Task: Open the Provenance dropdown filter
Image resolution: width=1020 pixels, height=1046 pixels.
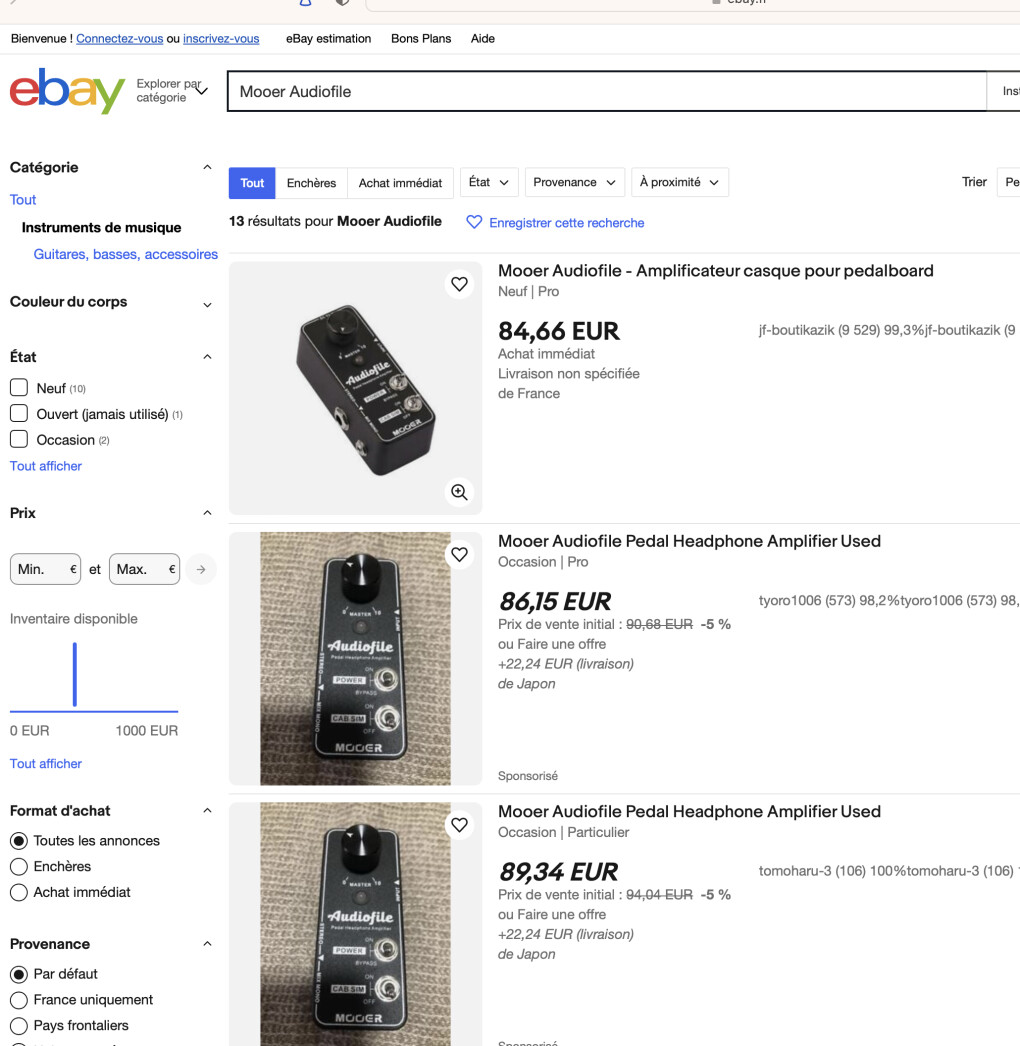Action: click(575, 182)
